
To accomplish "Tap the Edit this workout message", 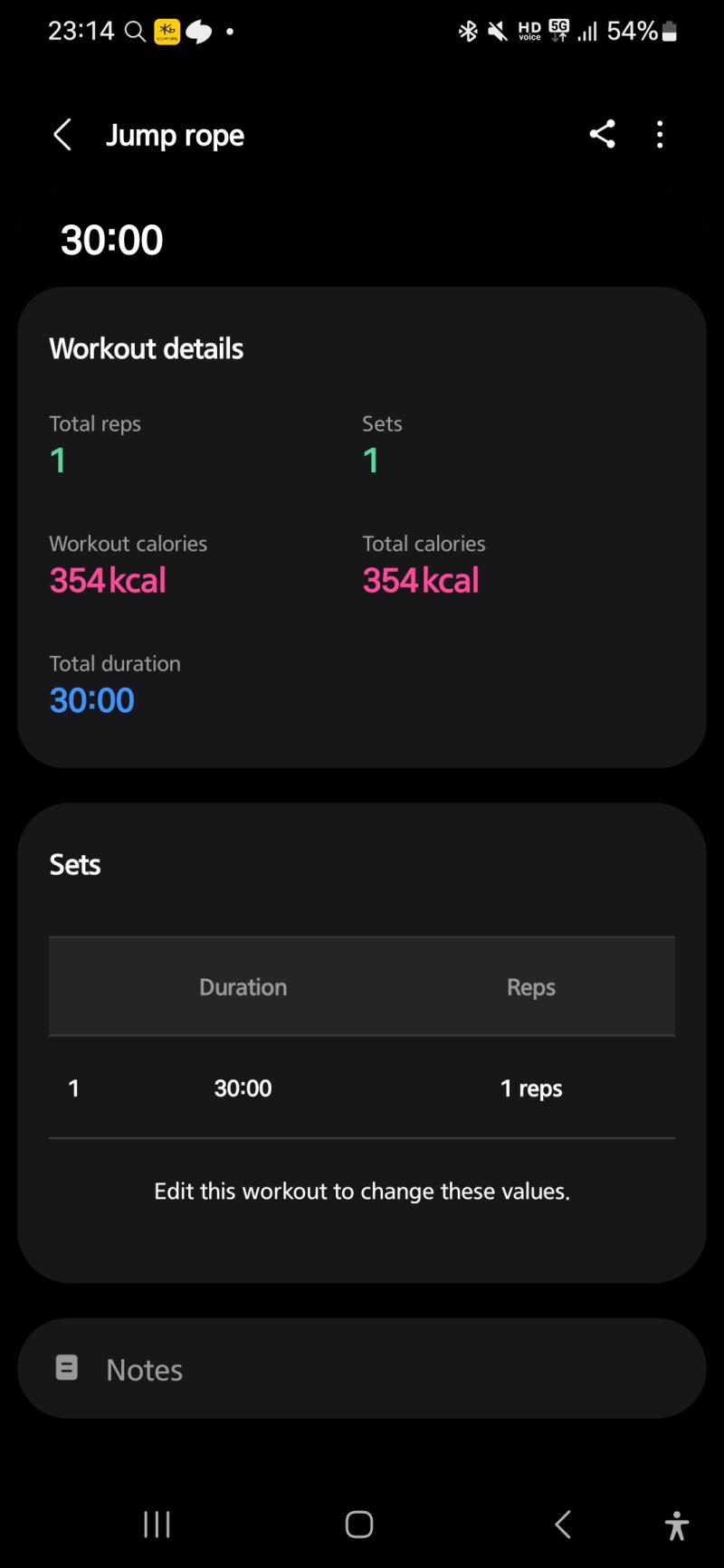I will [362, 1191].
